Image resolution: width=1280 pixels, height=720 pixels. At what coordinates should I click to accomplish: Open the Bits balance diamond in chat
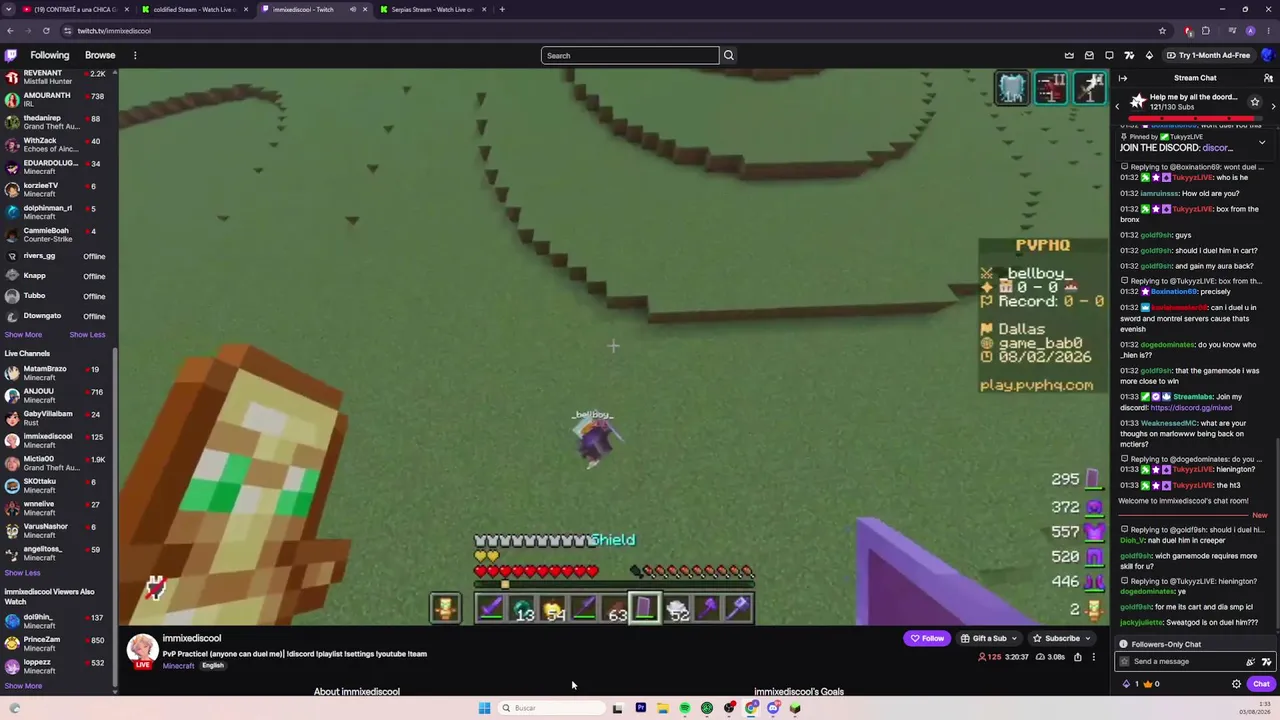[x=1126, y=684]
